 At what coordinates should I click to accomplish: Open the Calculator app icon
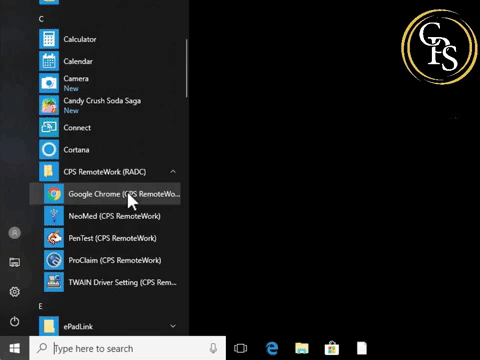point(49,39)
